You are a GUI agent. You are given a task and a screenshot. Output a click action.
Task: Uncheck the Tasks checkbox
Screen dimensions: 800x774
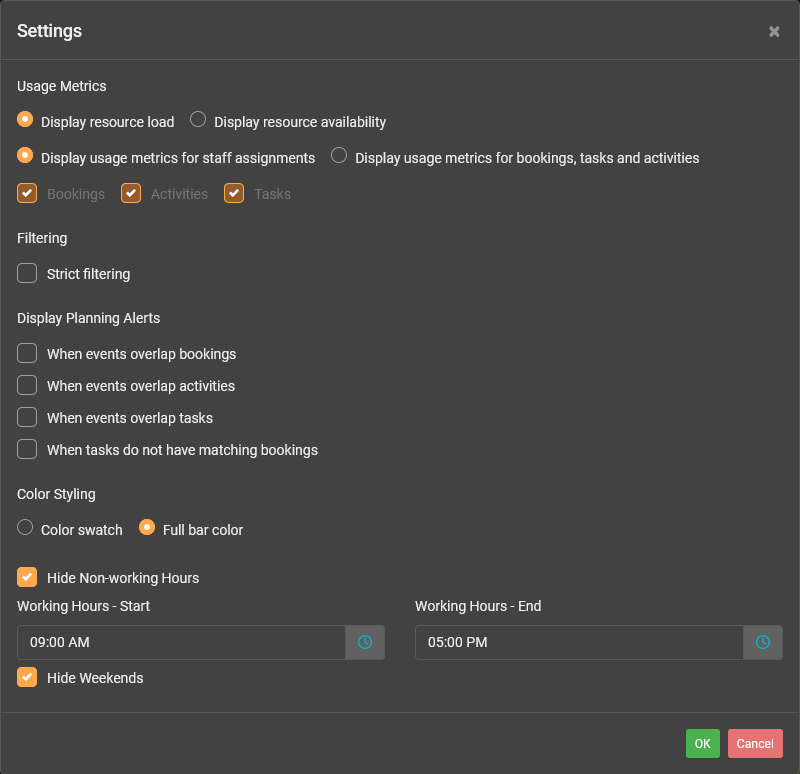point(234,193)
